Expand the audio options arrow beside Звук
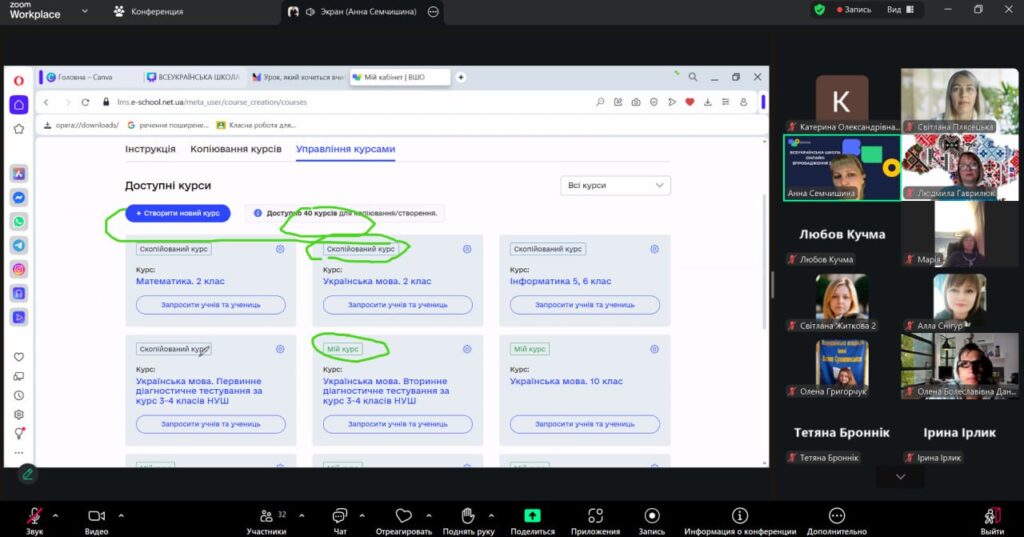The height and width of the screenshot is (537, 1024). pos(55,515)
